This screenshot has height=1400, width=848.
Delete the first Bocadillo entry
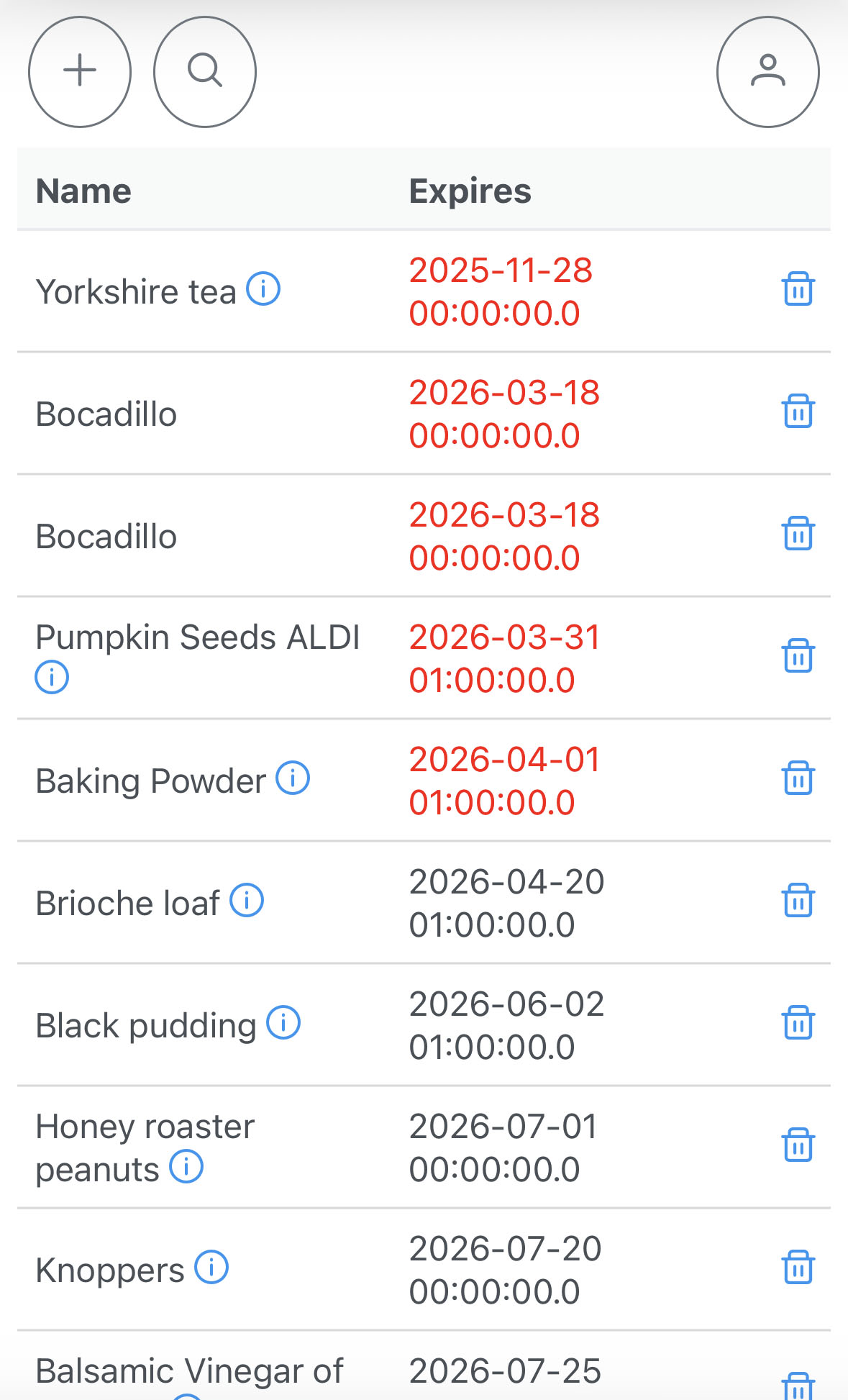point(798,412)
